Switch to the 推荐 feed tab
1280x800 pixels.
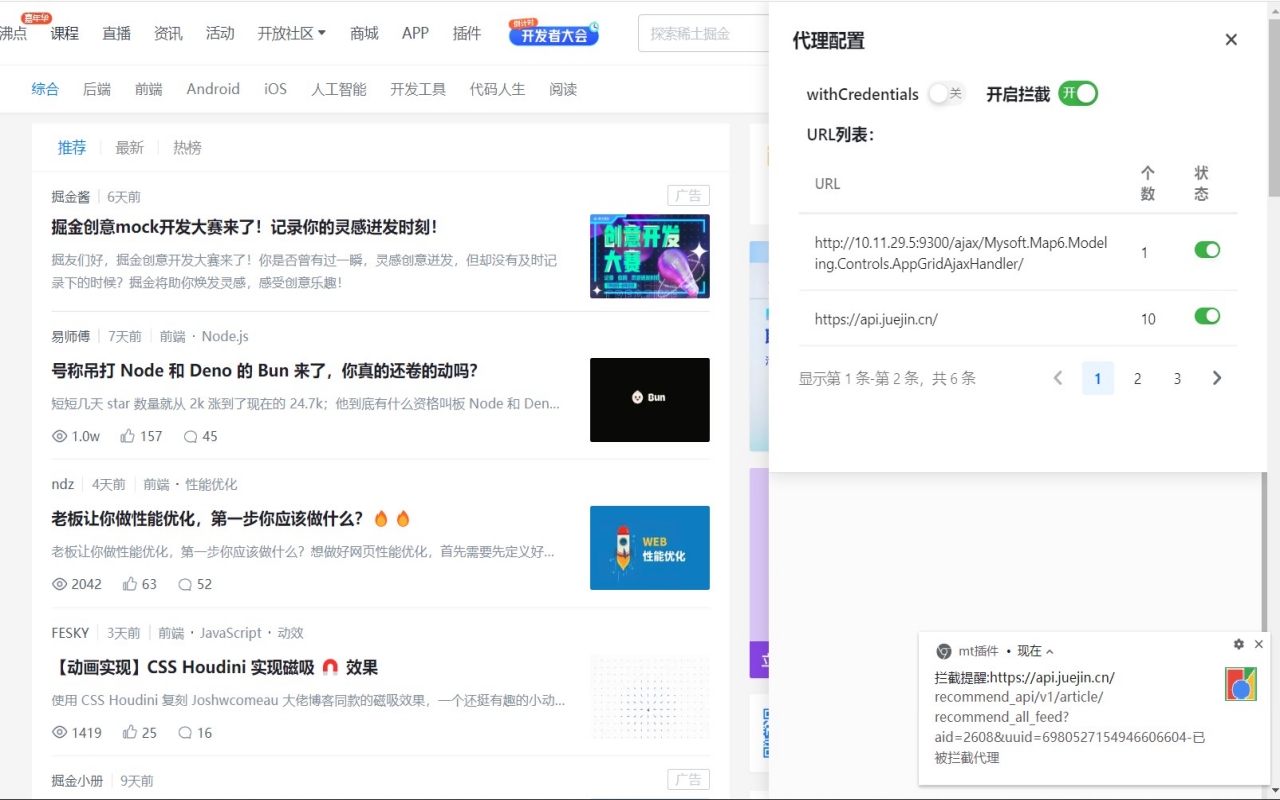[x=72, y=147]
